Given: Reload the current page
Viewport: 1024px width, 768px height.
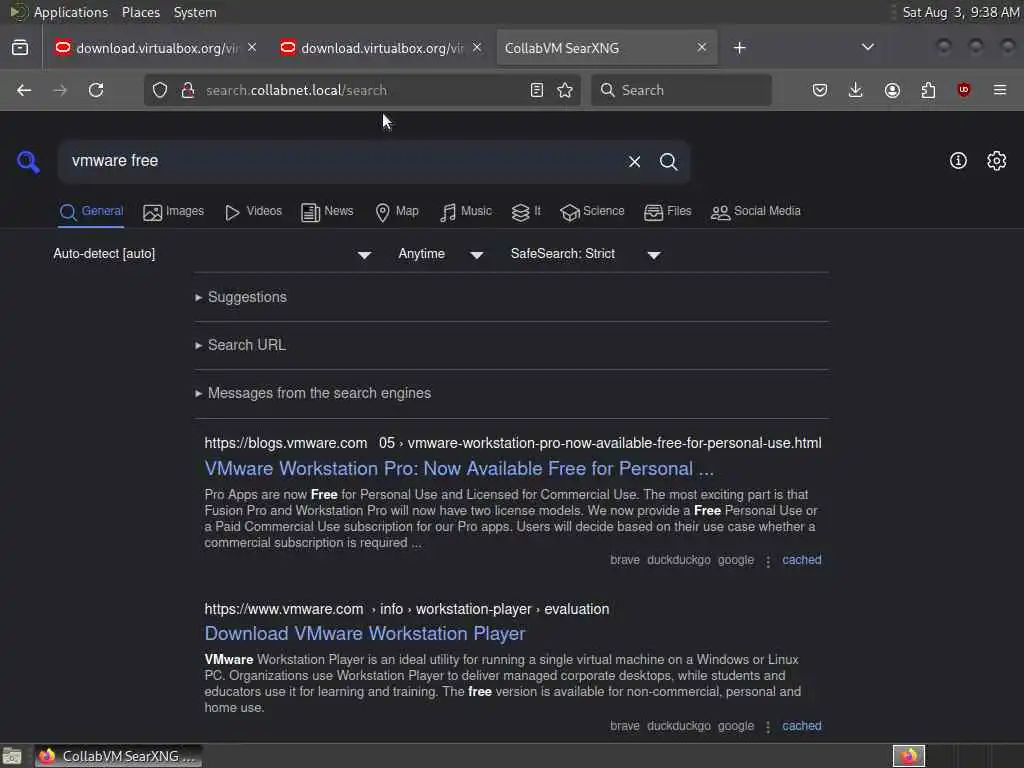Looking at the screenshot, I should tap(96, 90).
